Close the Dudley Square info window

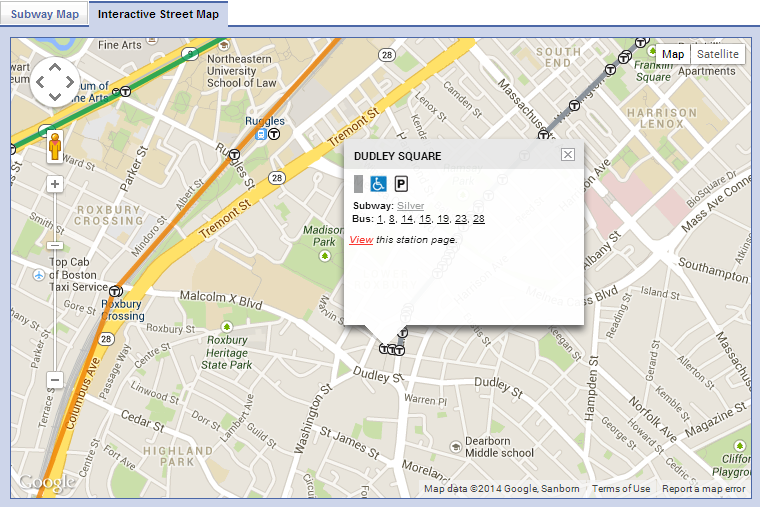pyautogui.click(x=568, y=154)
